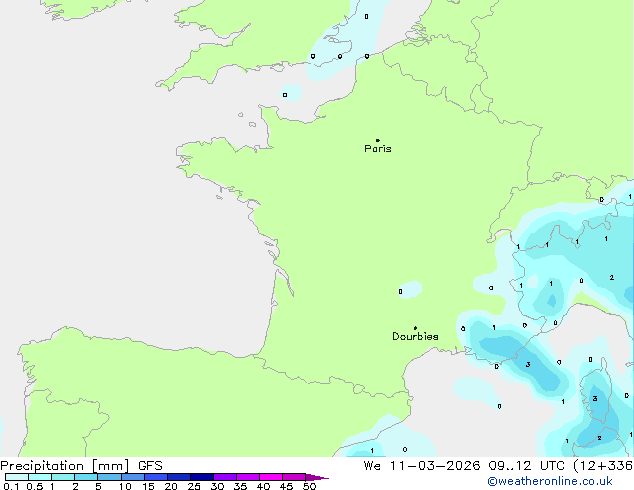Viewport: 634px width, 490px height.
Task: Pick the 40–45 mm magenta swatch
Action: [271, 477]
